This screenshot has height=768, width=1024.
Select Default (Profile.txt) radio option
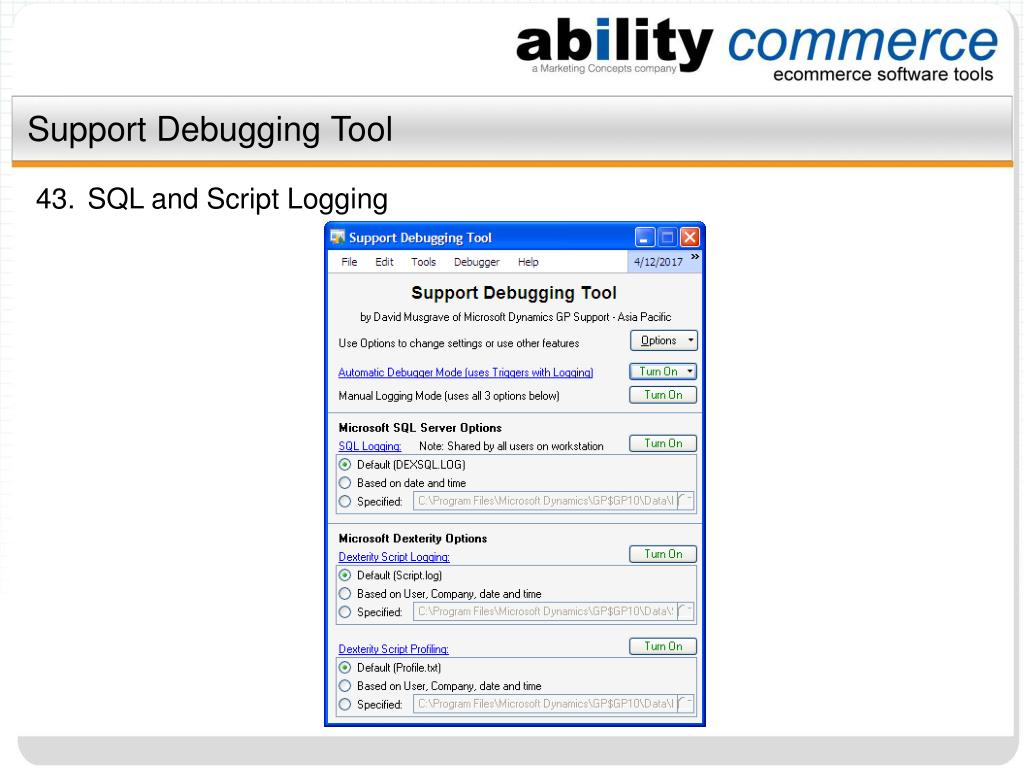click(x=345, y=667)
